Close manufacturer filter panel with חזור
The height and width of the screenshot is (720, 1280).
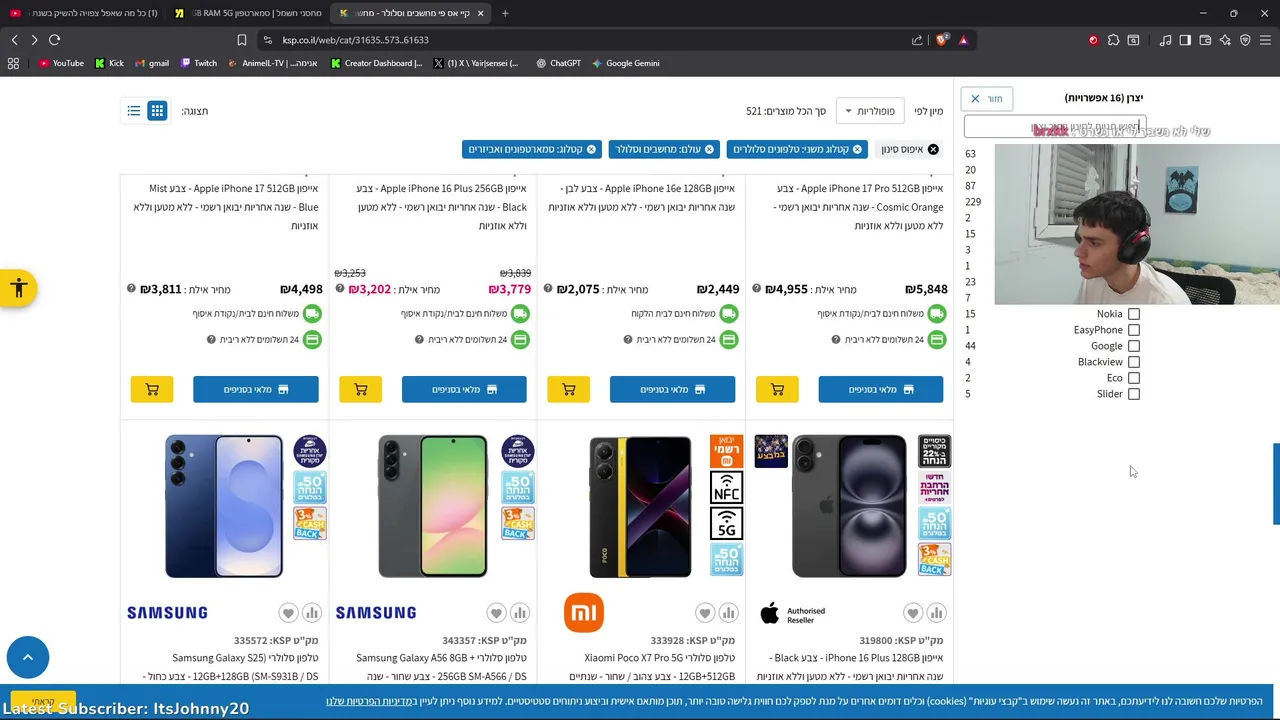coord(987,98)
